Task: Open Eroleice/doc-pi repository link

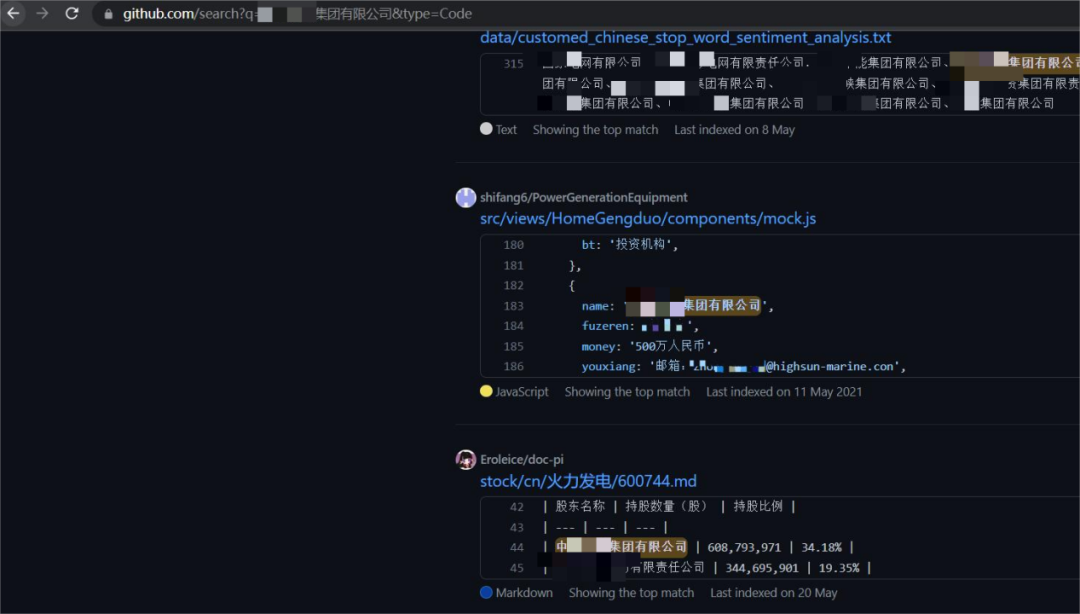Action: tap(521, 459)
